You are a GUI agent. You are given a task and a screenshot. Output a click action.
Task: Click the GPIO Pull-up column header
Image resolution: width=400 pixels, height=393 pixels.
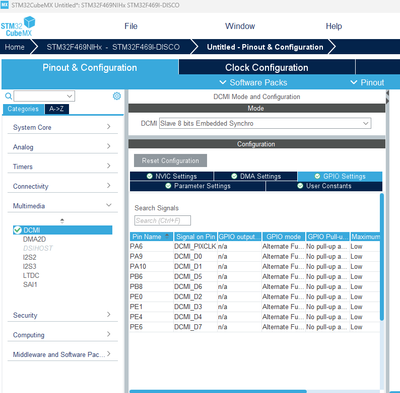pyautogui.click(x=328, y=236)
